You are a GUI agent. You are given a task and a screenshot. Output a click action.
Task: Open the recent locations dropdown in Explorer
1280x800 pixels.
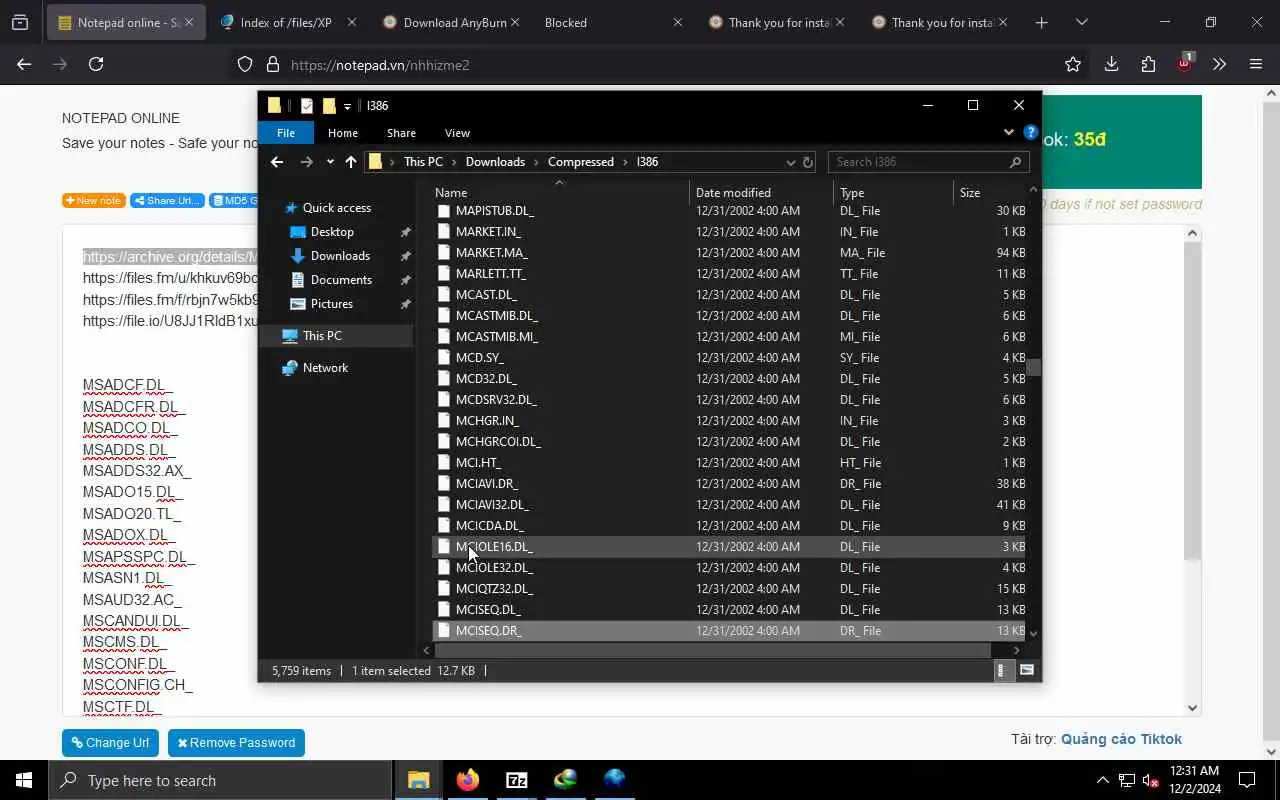tap(330, 162)
